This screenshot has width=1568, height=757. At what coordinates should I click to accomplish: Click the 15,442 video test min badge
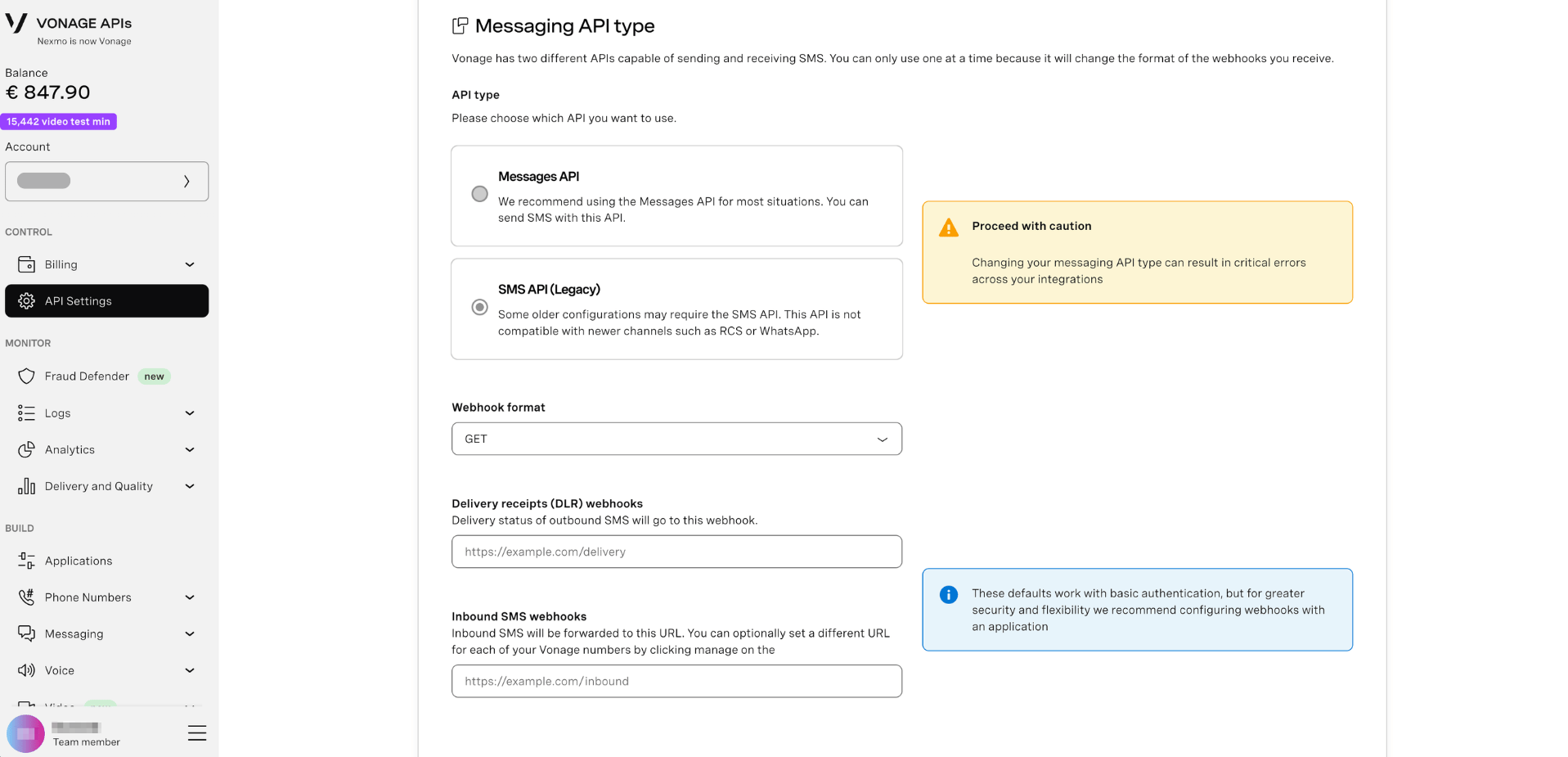click(x=59, y=121)
